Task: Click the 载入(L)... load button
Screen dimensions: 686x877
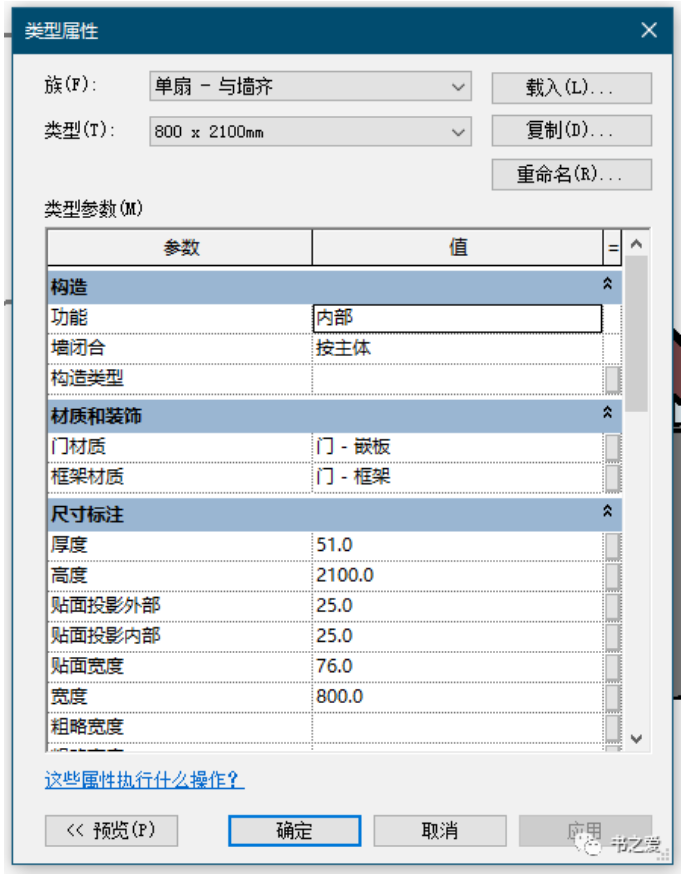Action: (x=571, y=88)
